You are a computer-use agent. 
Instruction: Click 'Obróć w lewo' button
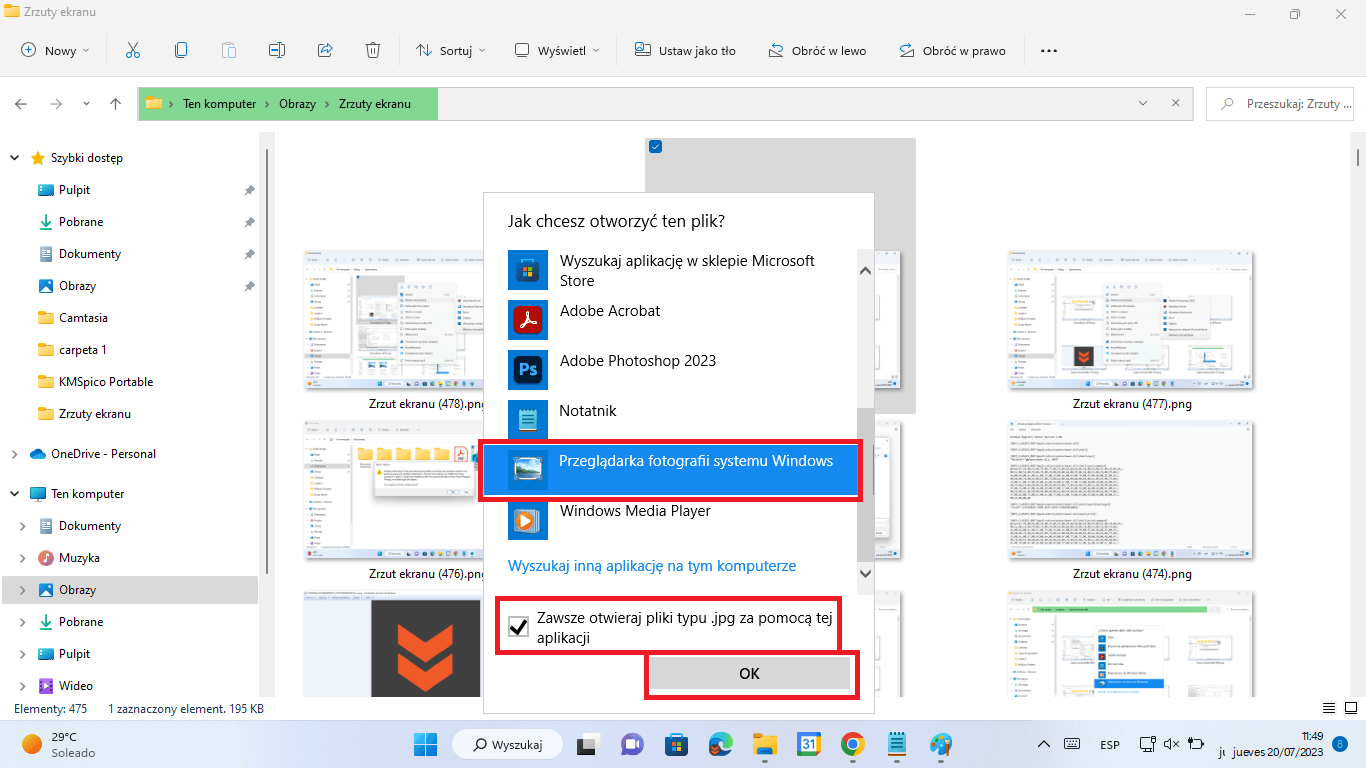click(817, 50)
